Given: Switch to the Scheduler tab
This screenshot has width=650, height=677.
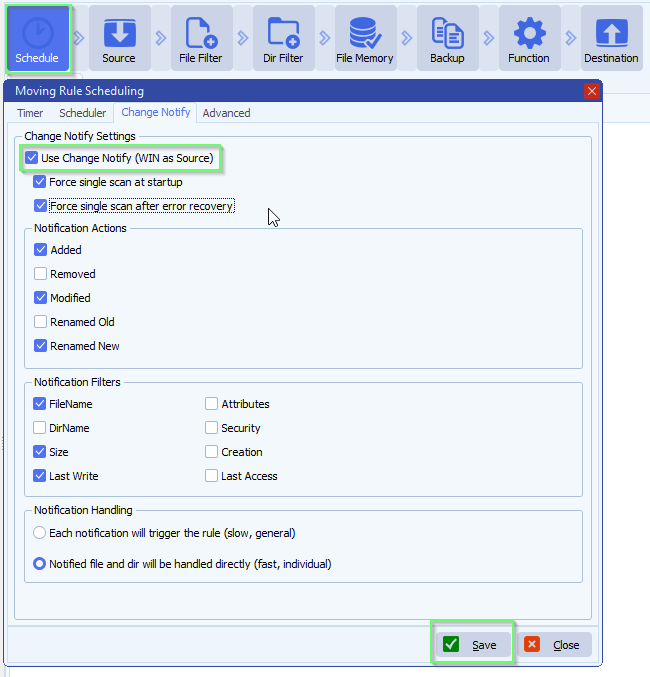Looking at the screenshot, I should (x=82, y=113).
